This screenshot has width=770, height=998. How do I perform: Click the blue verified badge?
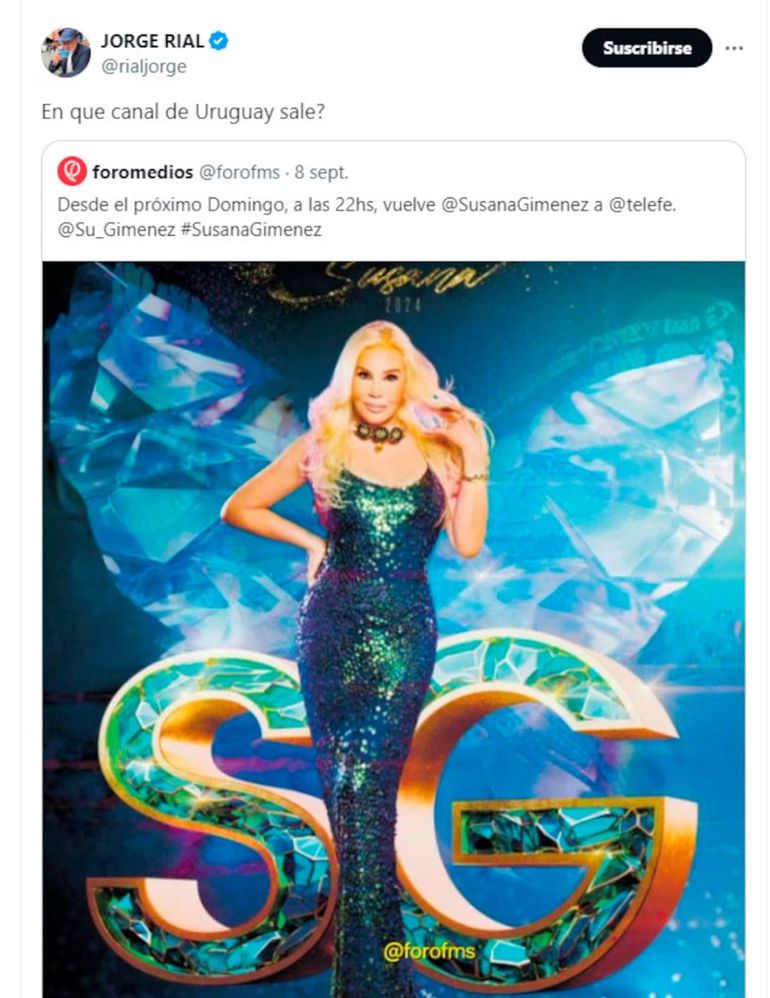219,41
